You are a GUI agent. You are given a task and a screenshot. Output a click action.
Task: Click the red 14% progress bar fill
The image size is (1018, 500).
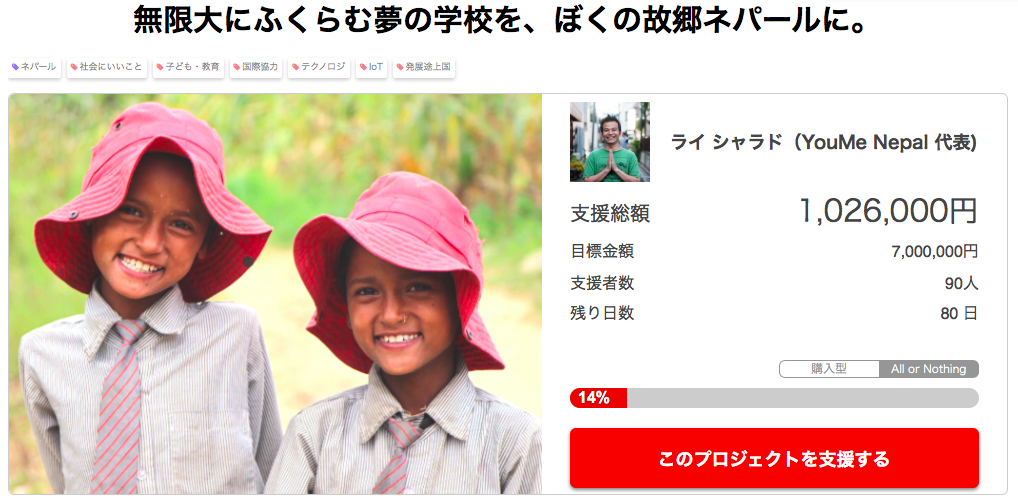(598, 398)
